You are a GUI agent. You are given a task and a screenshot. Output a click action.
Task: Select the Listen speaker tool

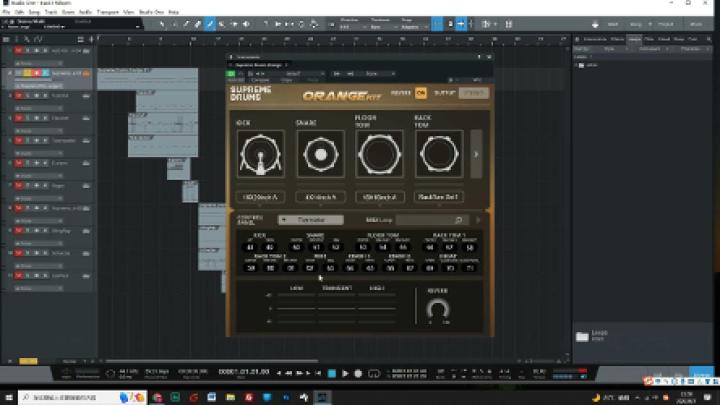click(x=246, y=24)
